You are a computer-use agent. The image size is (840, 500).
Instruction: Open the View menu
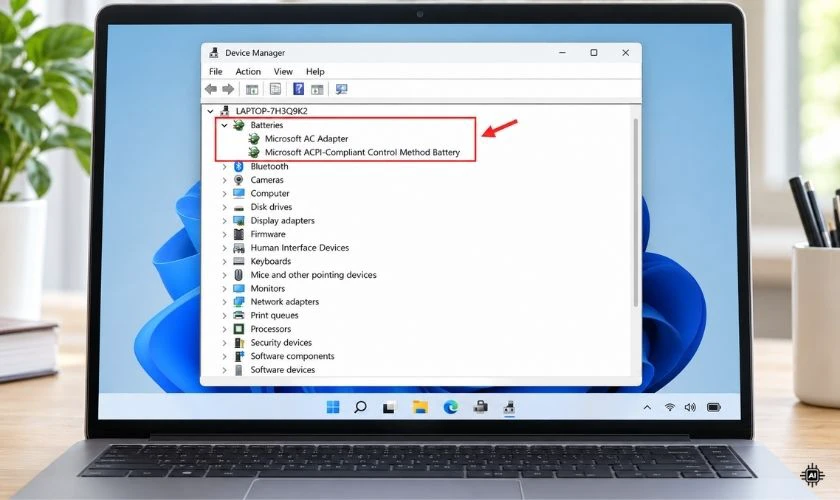283,71
